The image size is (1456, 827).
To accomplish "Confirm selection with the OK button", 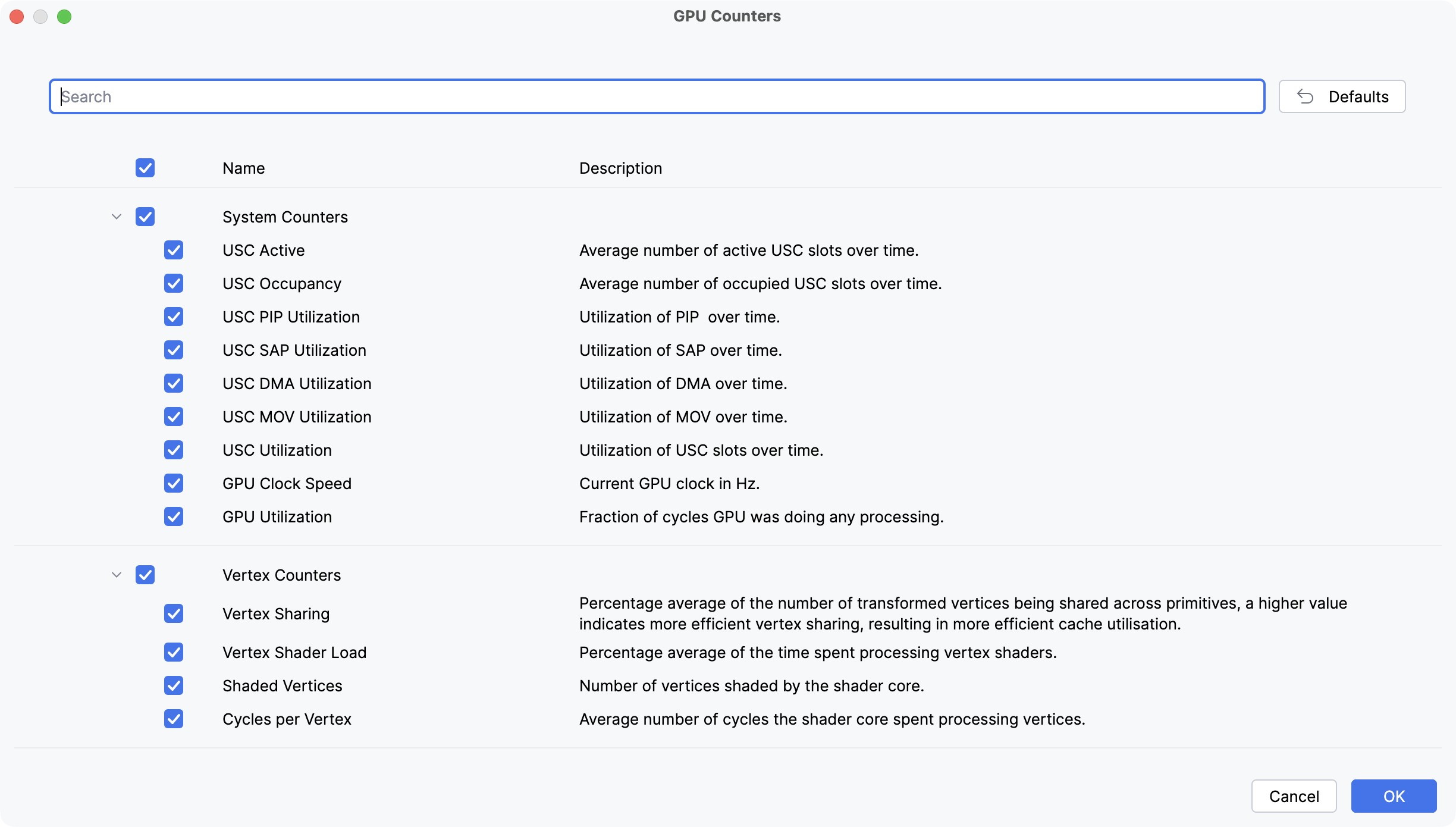I will 1394,796.
